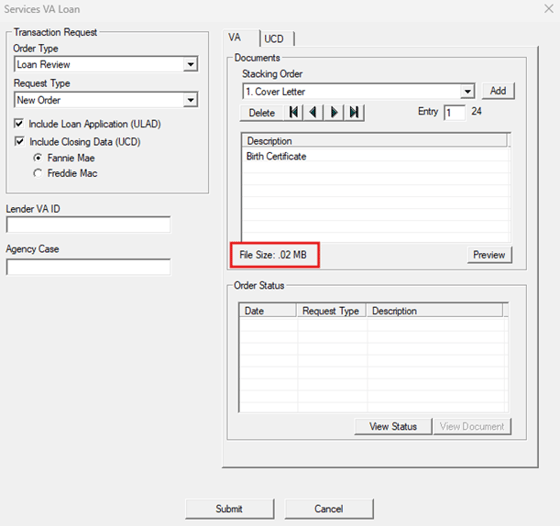This screenshot has width=560, height=526.
Task: Preview the Birth Certificate document
Action: (489, 255)
